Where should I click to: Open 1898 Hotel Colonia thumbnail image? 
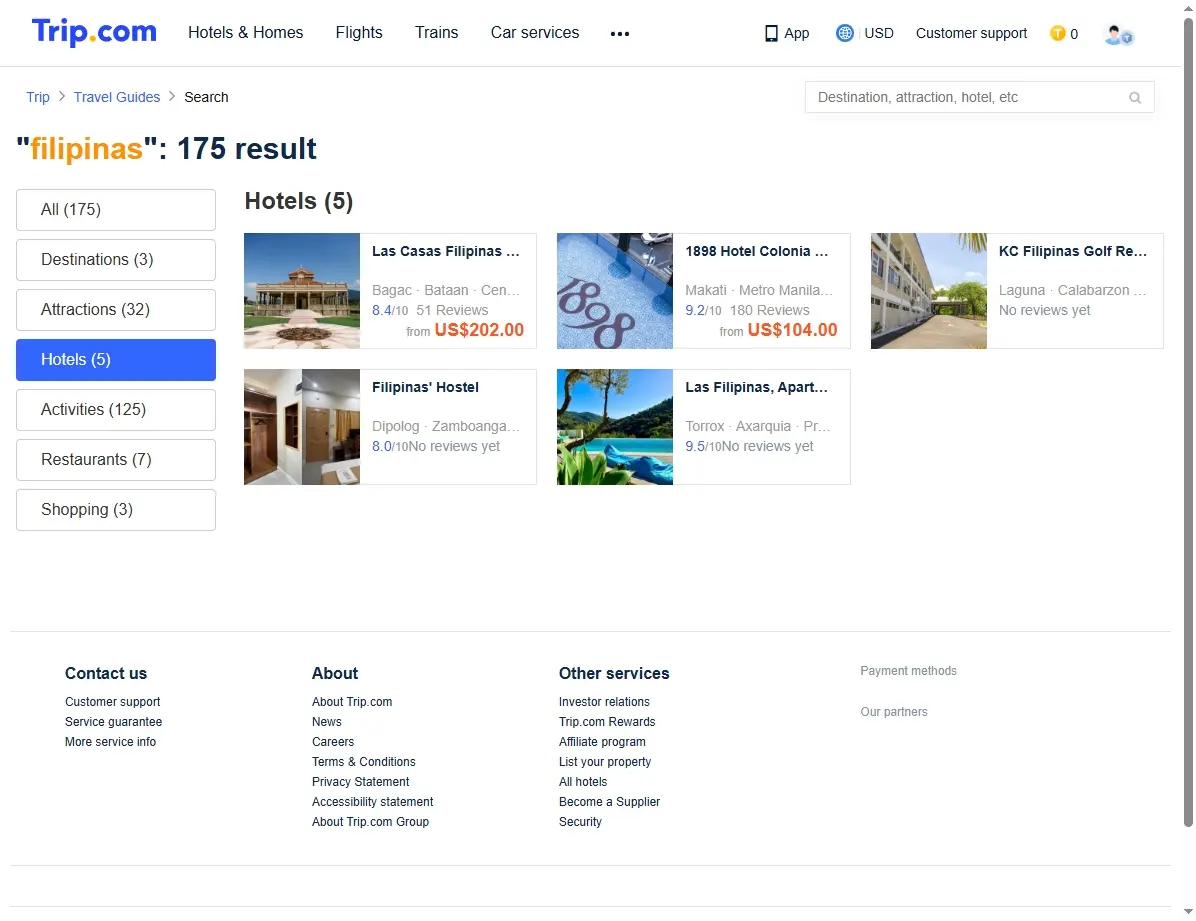(615, 291)
